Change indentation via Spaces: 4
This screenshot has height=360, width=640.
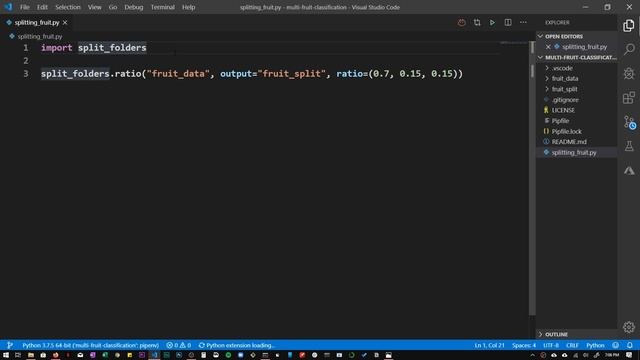point(524,345)
